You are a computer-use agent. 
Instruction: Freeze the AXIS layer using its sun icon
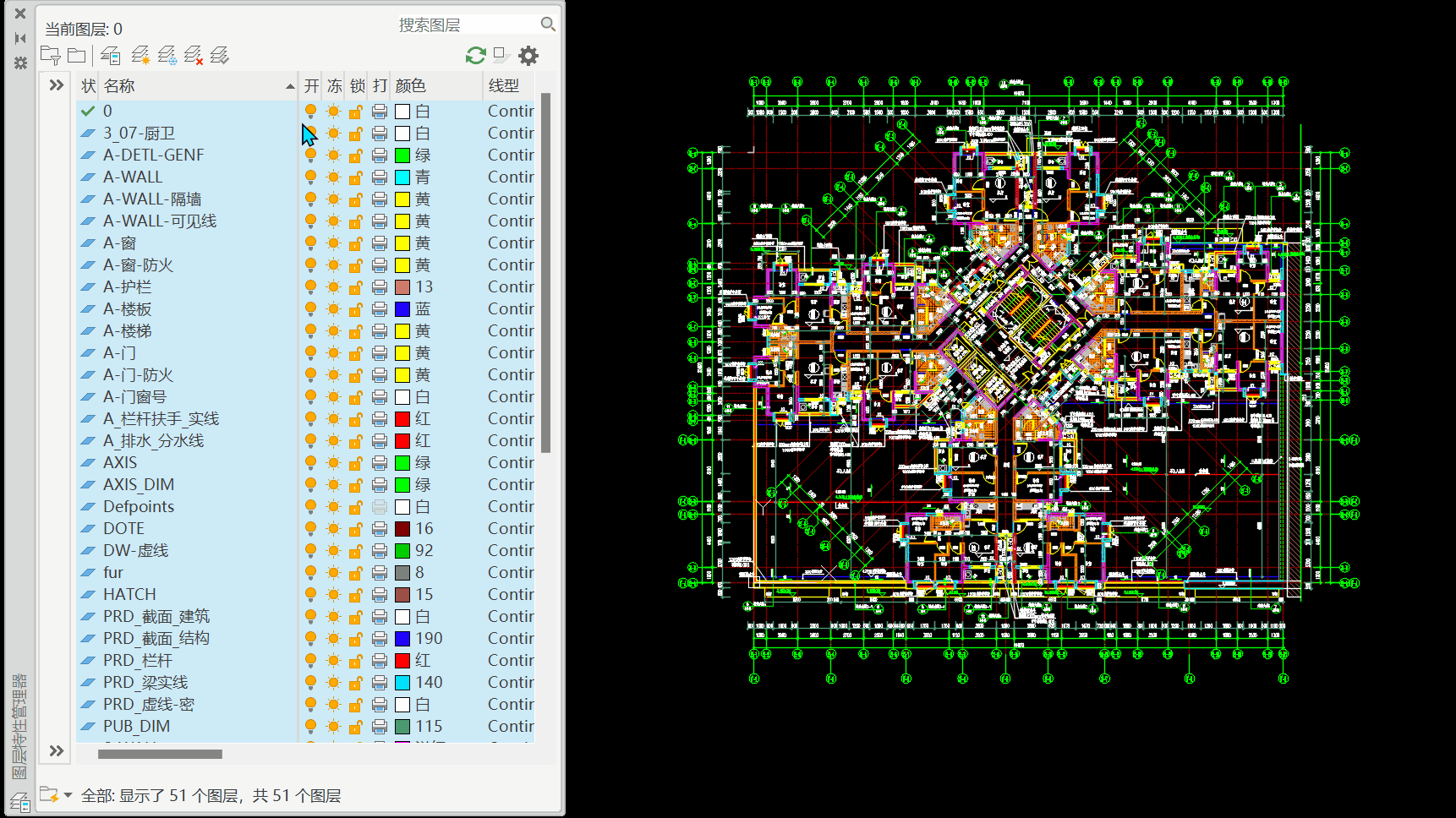(x=333, y=463)
